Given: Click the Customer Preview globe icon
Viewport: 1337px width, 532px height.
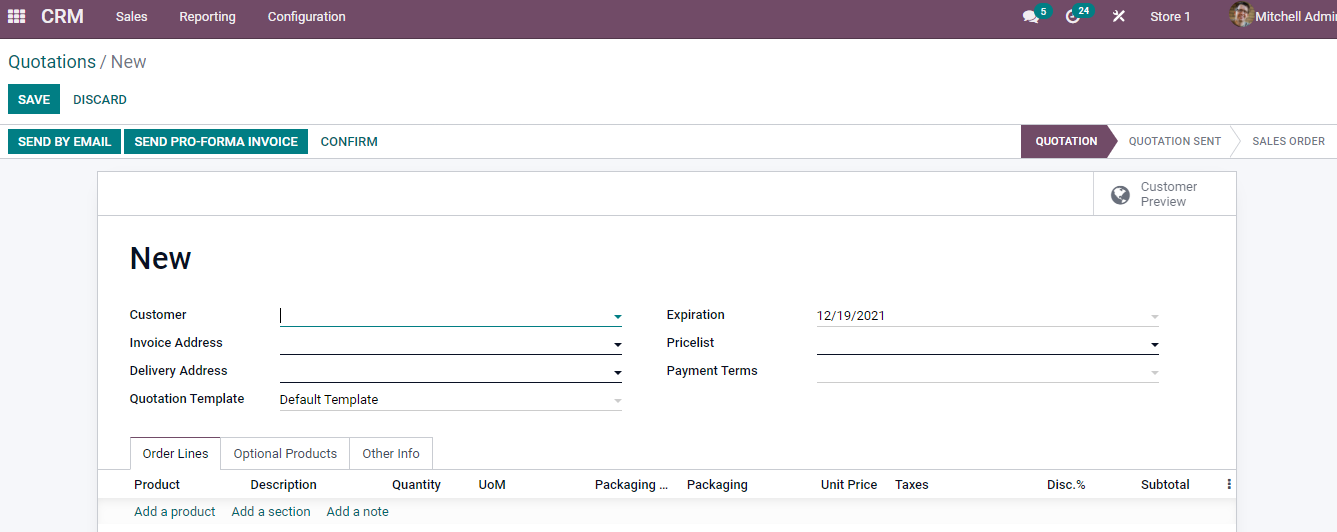Looking at the screenshot, I should pos(1121,194).
